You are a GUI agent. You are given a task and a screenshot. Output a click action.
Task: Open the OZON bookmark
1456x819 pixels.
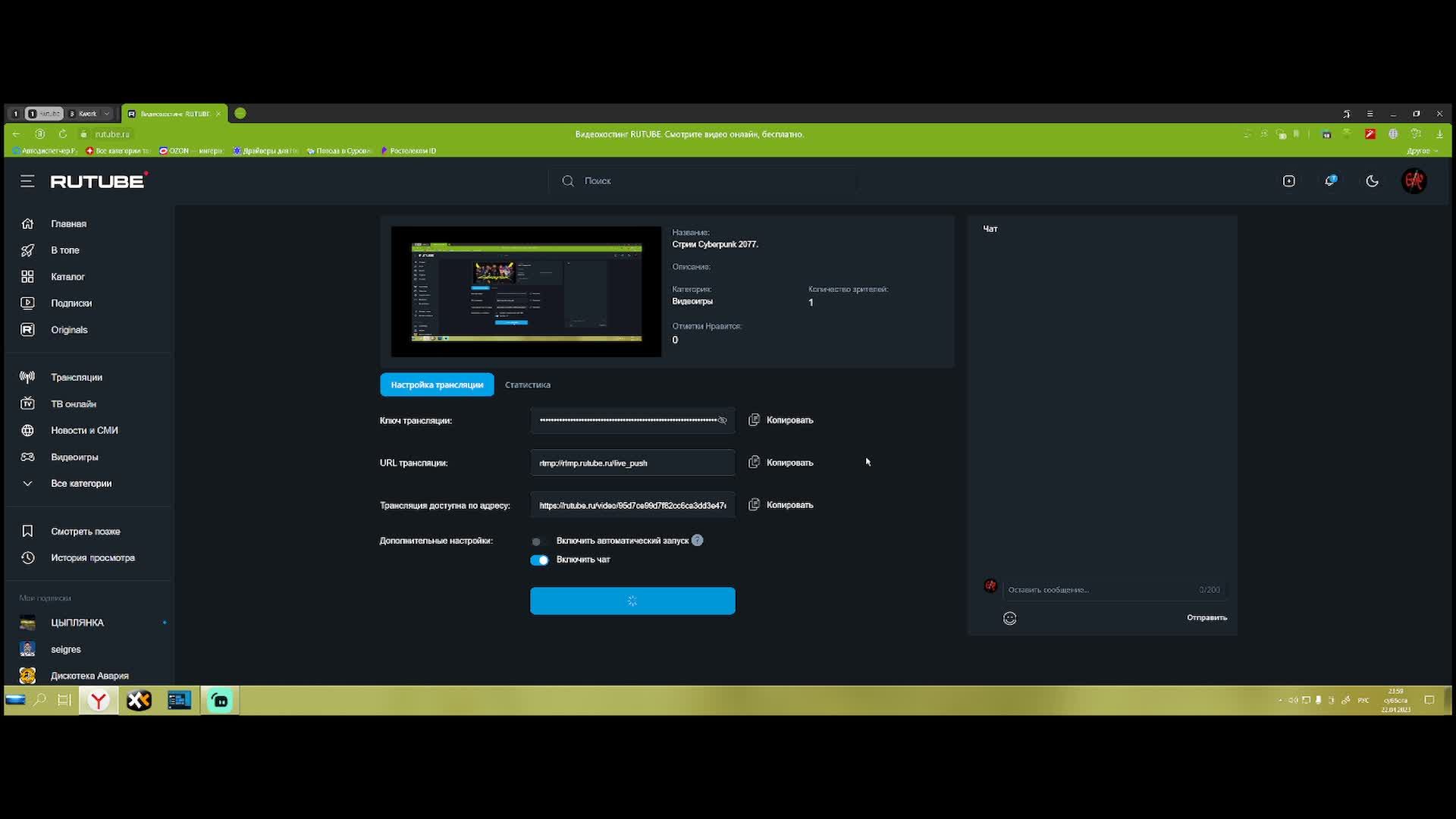(190, 151)
